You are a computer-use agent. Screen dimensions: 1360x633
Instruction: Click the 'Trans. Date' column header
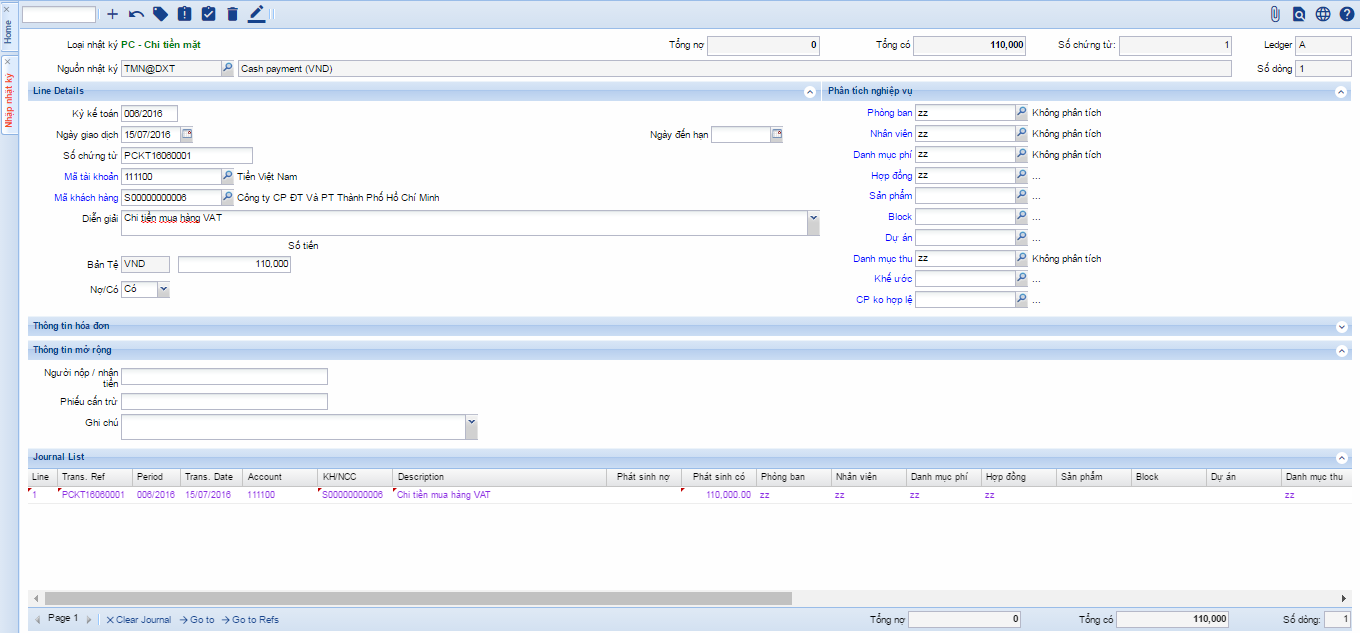[x=211, y=477]
